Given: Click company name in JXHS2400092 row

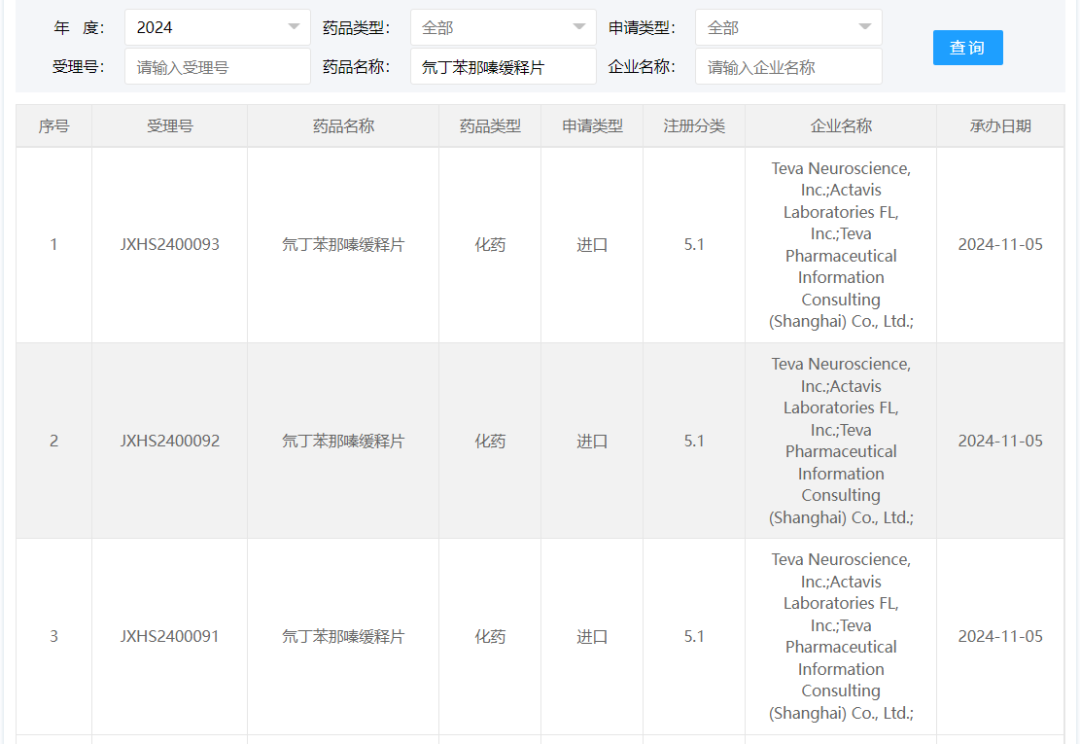Looking at the screenshot, I should (x=841, y=441).
